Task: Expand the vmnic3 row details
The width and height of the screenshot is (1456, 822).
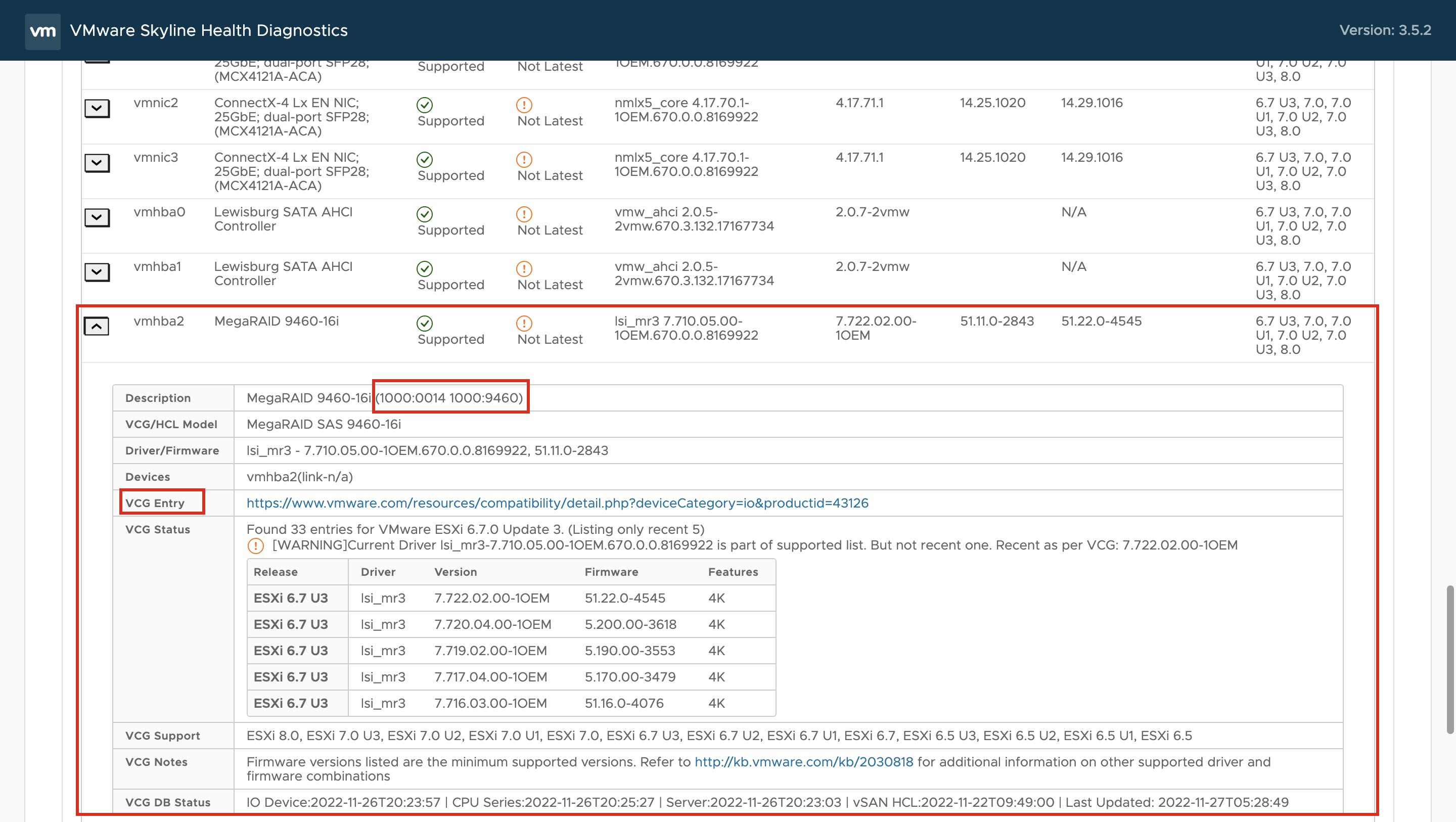Action: tap(97, 163)
